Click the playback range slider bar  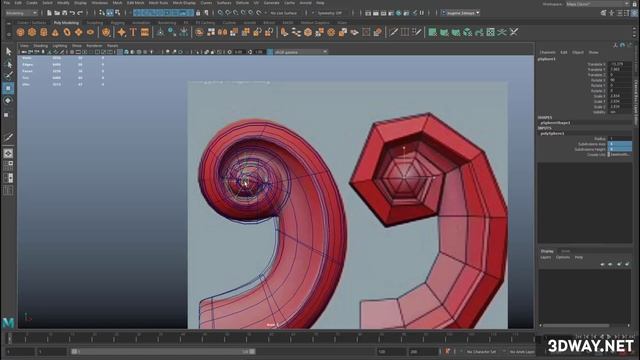point(163,351)
